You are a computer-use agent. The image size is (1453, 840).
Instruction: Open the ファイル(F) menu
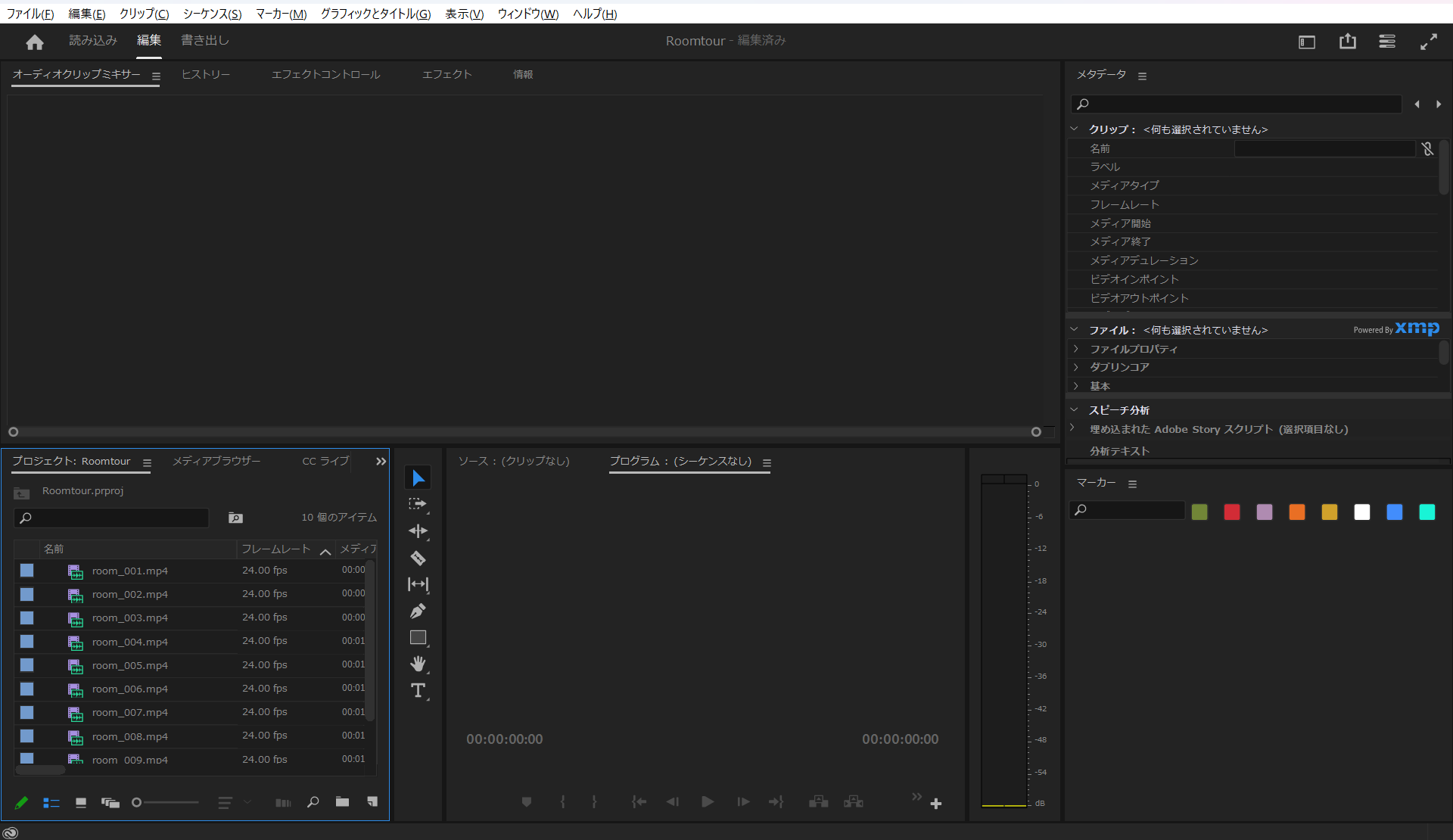click(30, 14)
